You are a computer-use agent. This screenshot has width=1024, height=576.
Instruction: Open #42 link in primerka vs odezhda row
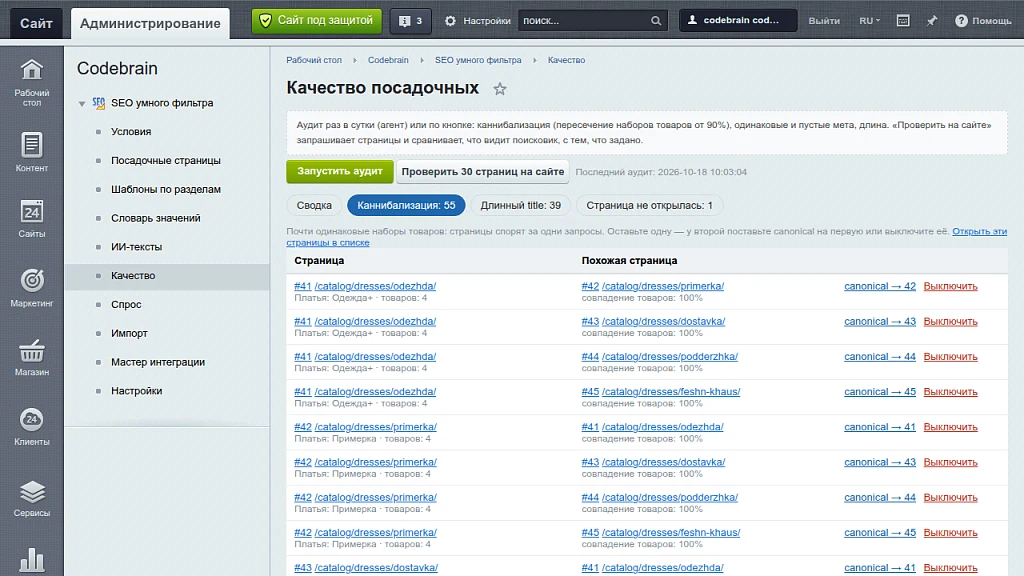(x=302, y=427)
